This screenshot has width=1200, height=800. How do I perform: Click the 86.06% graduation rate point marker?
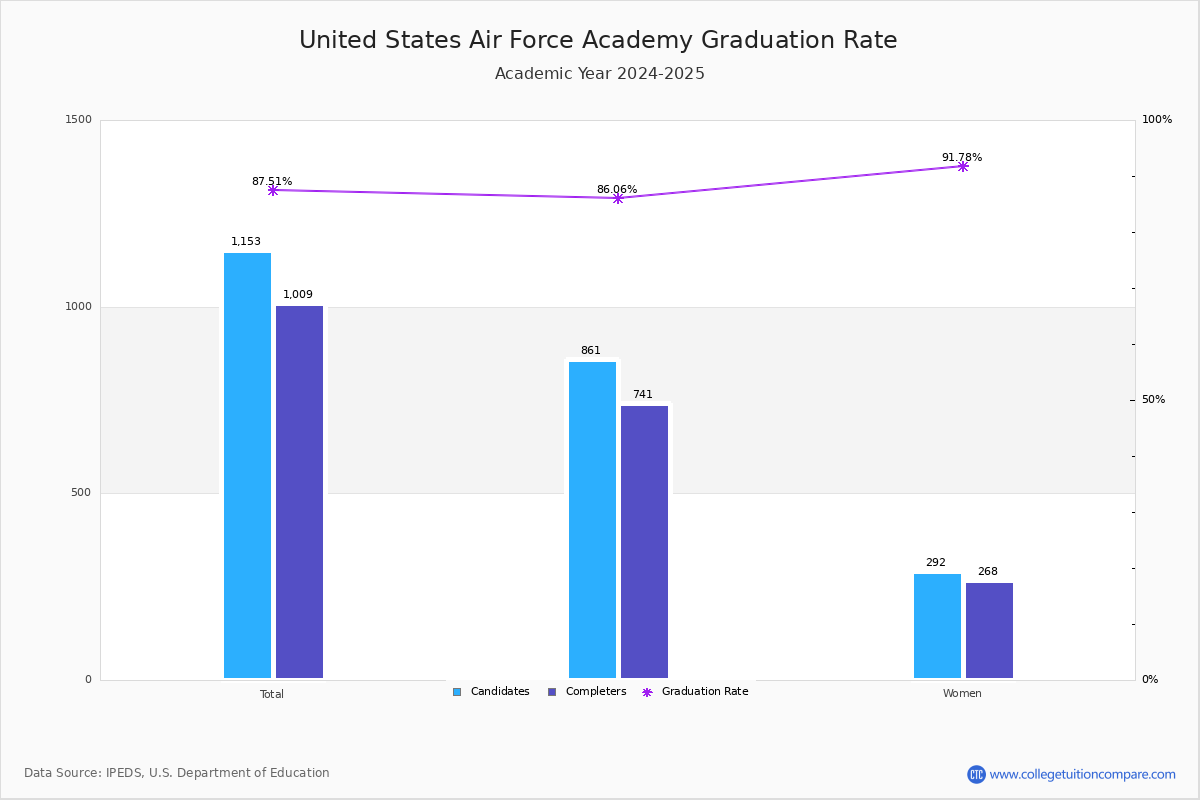[617, 198]
